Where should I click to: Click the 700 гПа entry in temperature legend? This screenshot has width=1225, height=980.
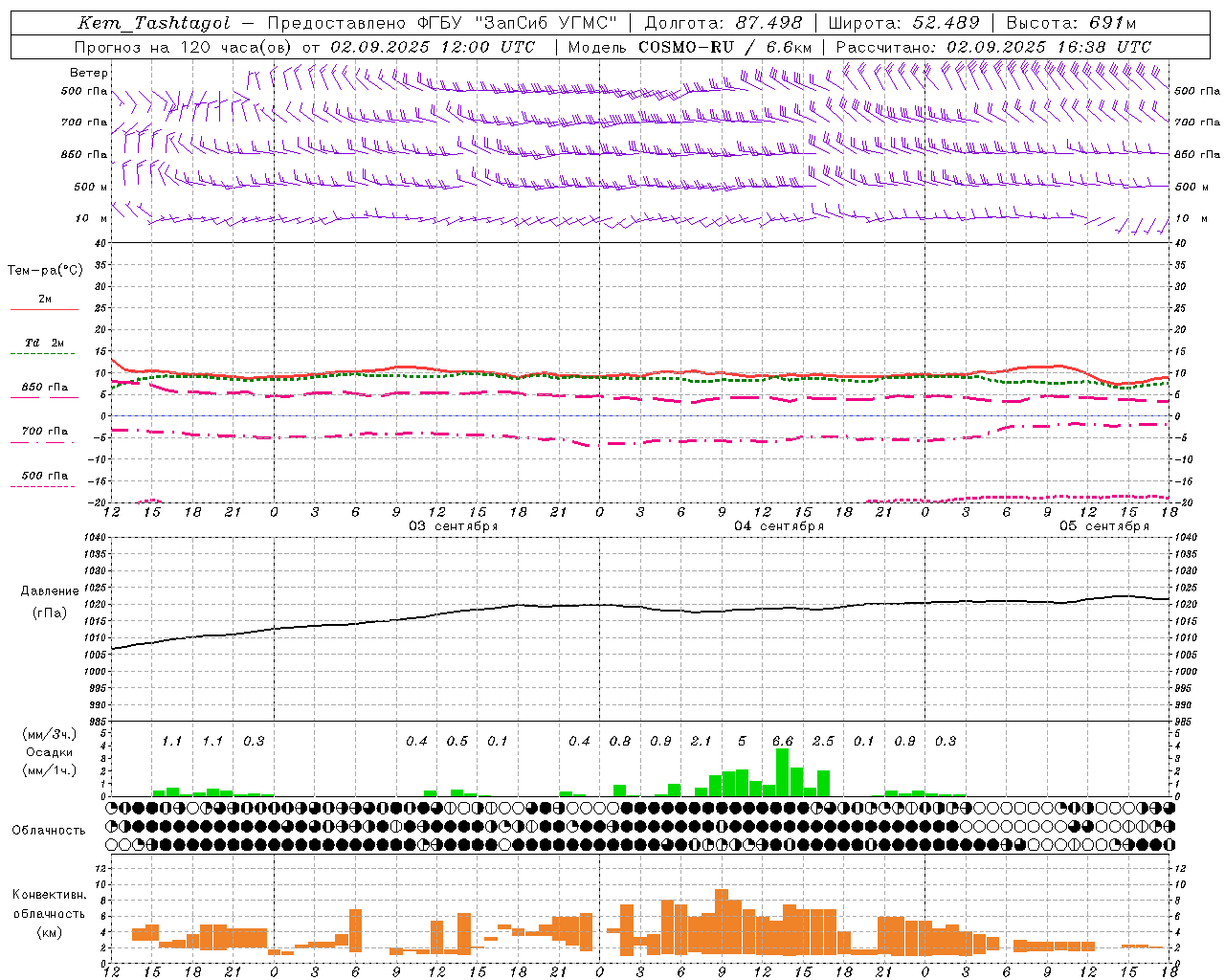(45, 432)
